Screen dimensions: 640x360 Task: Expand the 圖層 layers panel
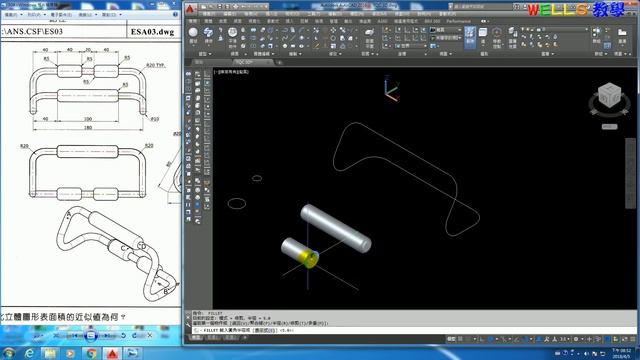(547, 54)
